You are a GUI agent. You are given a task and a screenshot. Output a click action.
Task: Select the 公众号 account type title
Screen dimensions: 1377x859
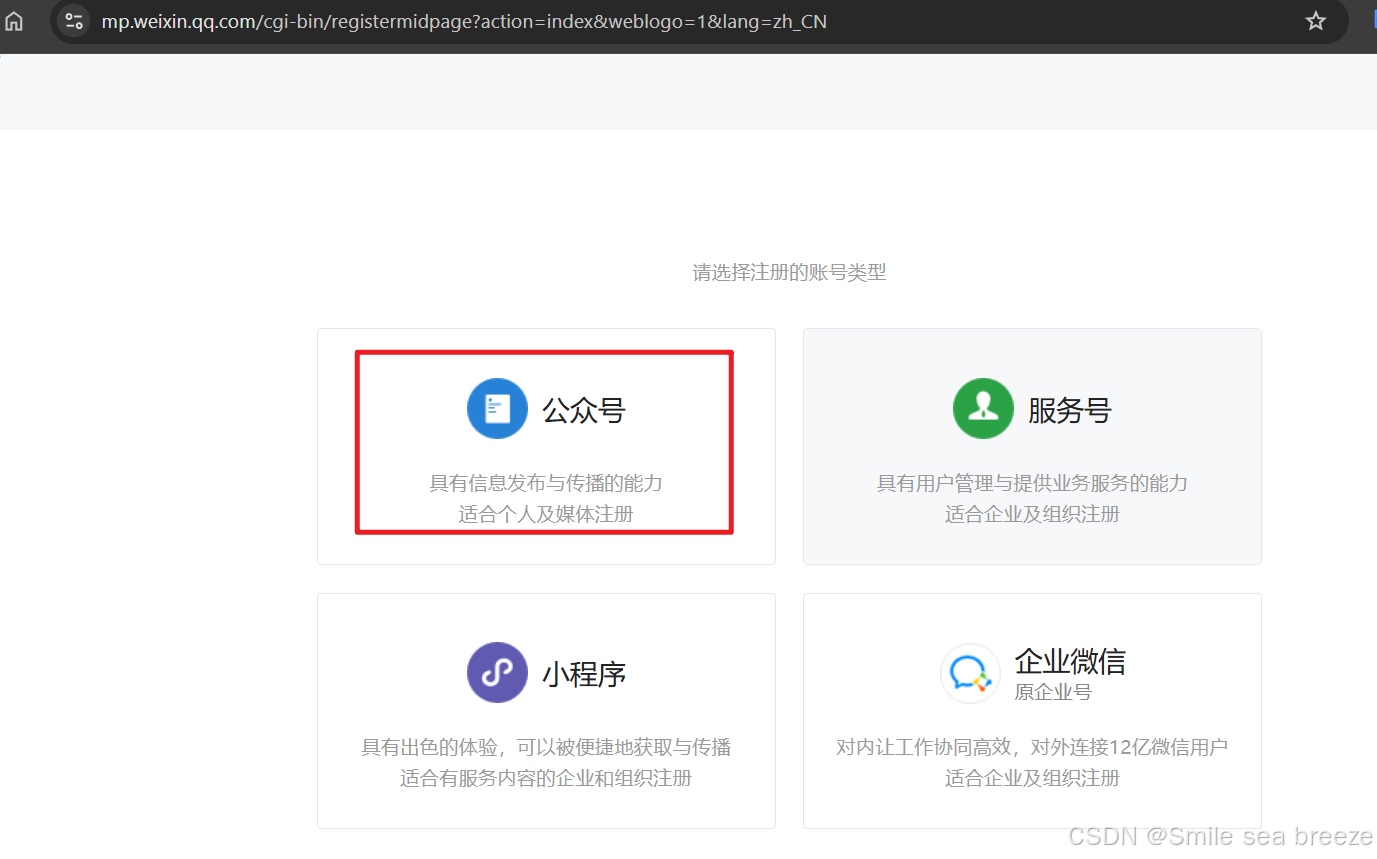pos(584,410)
